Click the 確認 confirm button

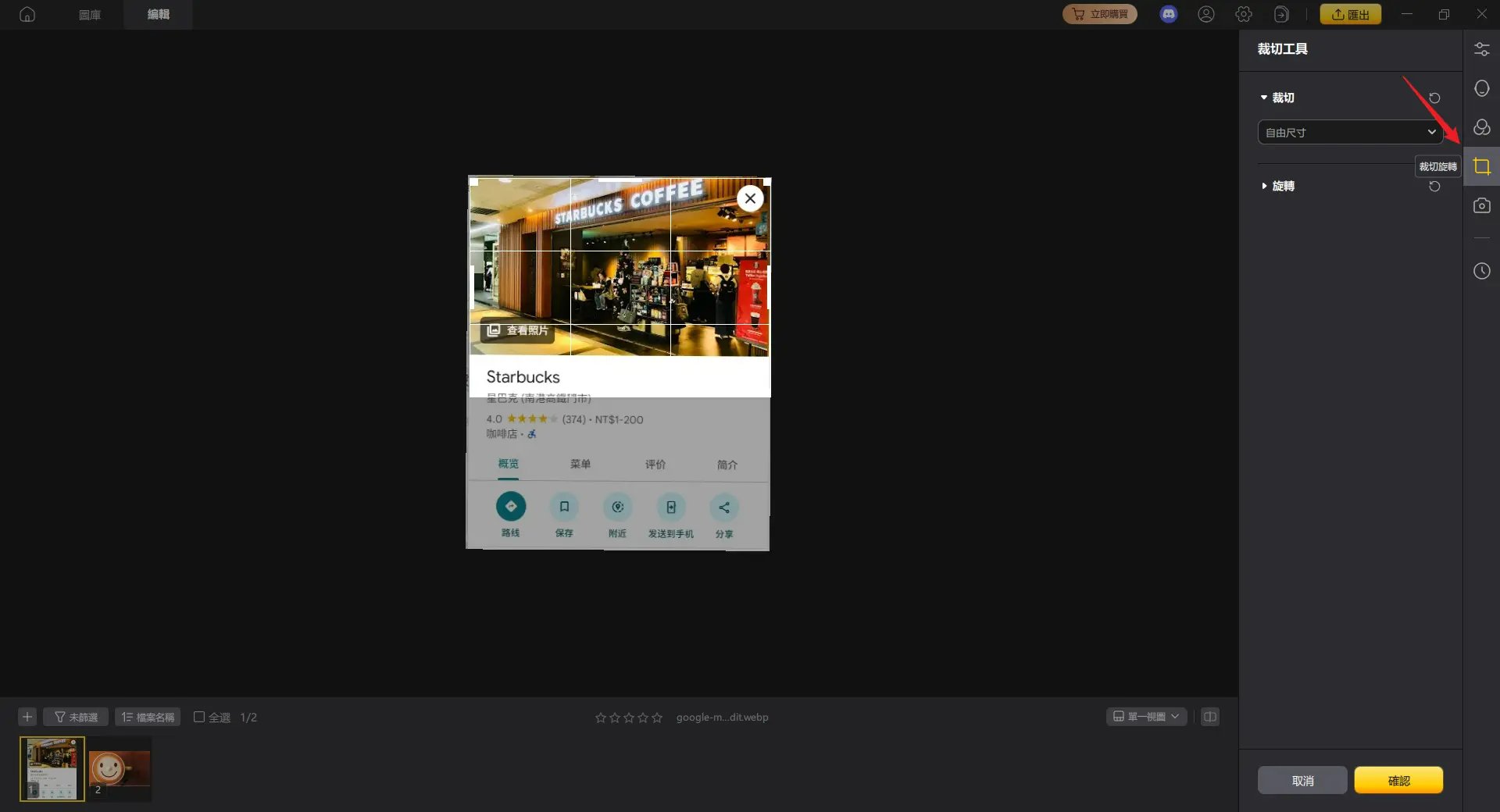[x=1398, y=780]
